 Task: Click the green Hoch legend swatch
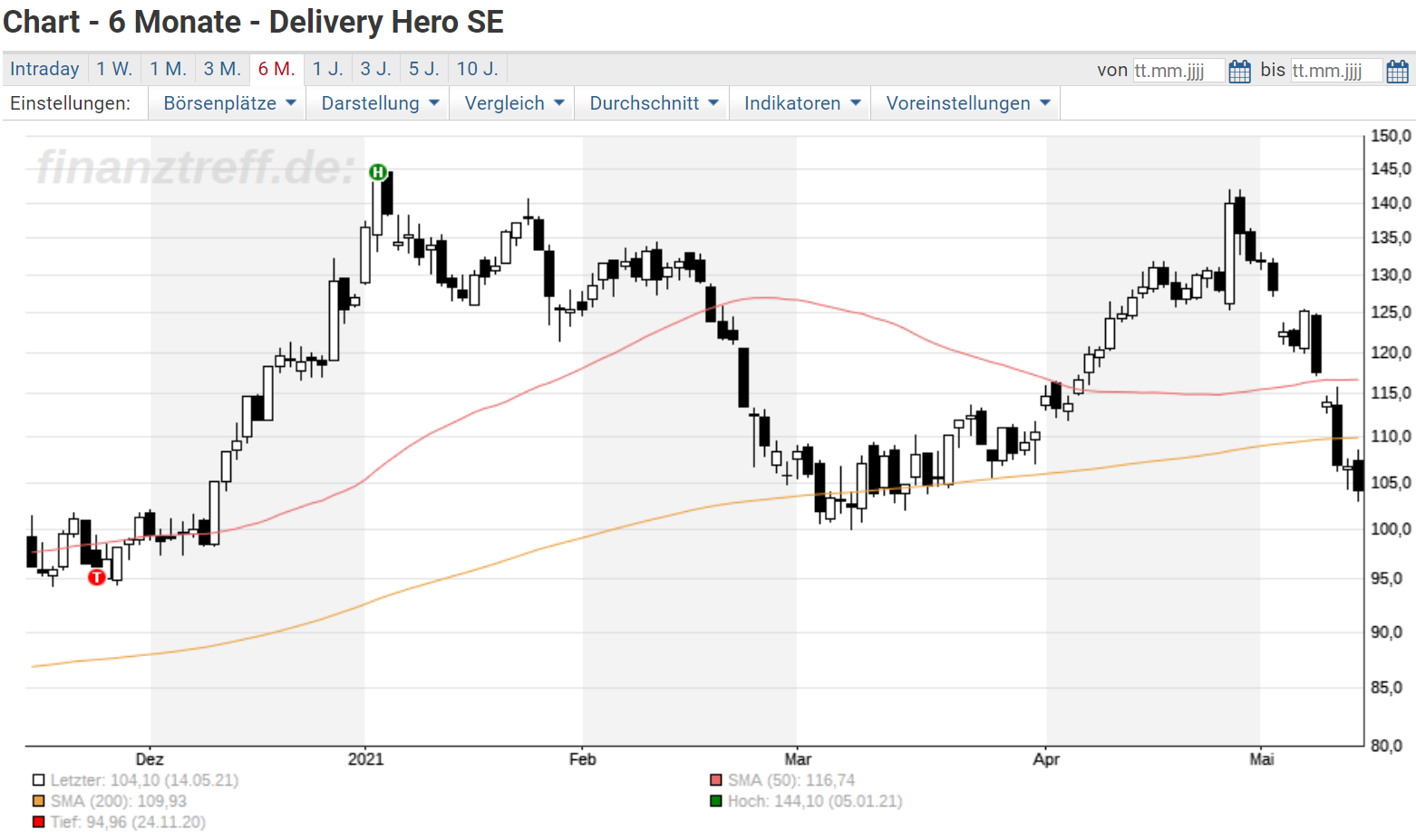tap(715, 801)
